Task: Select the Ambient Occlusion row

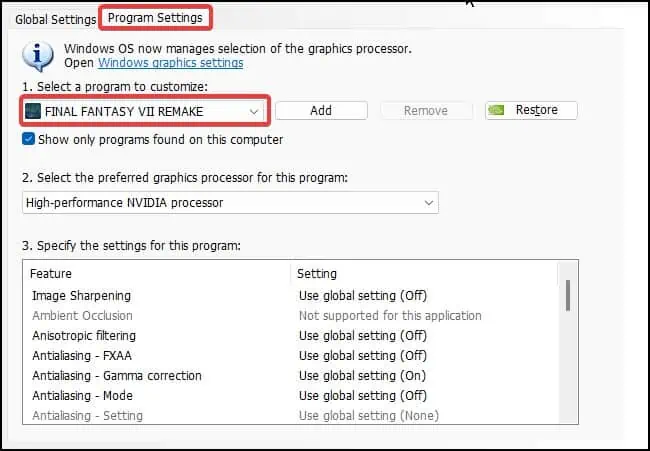Action: tap(83, 316)
